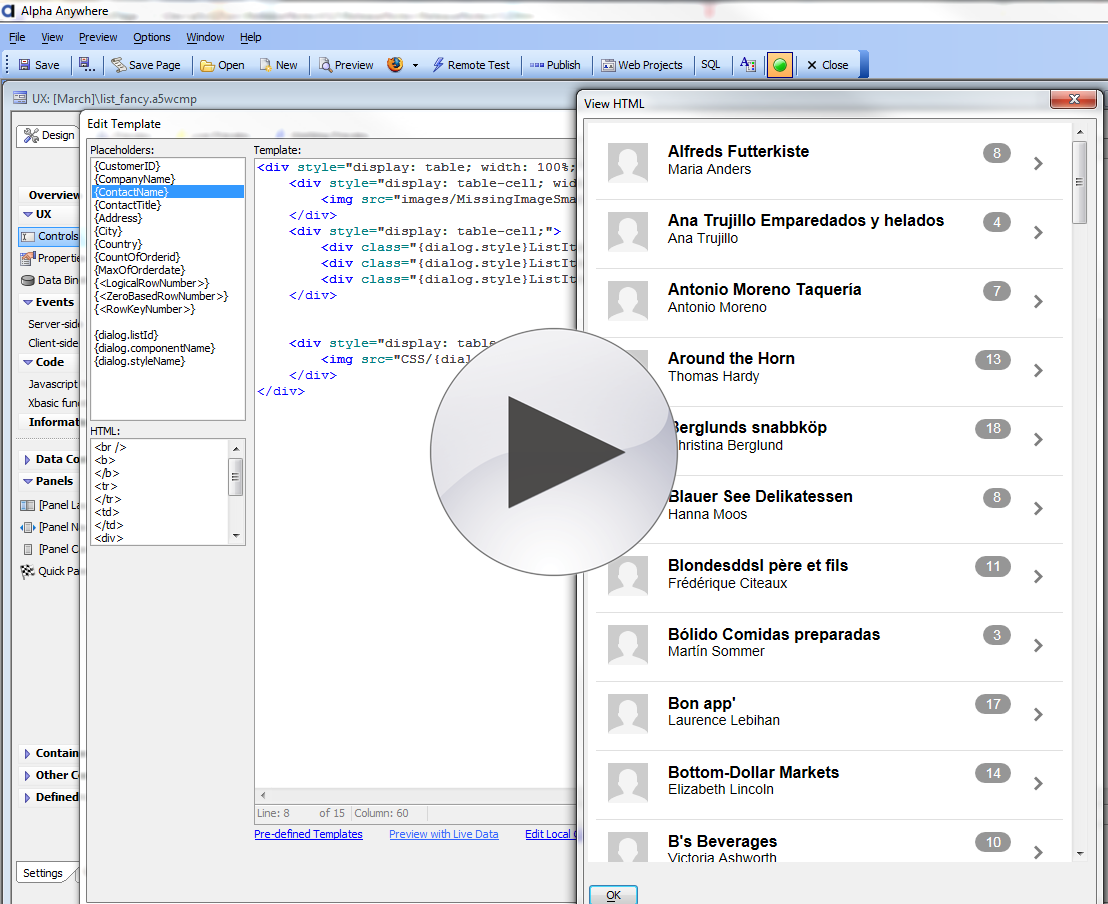Viewport: 1108px width, 904px height.
Task: Collapse the Code section
Action: [28, 362]
